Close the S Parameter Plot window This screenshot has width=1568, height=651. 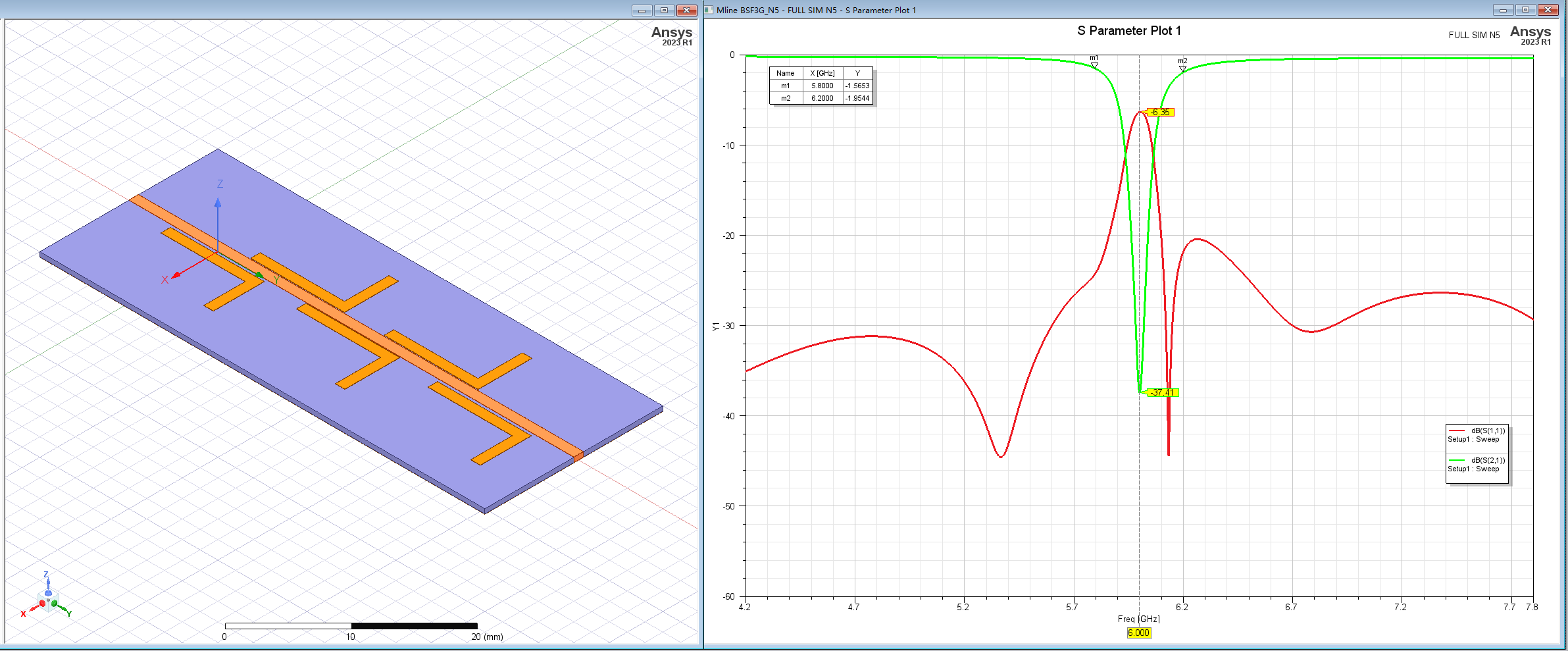point(1548,10)
